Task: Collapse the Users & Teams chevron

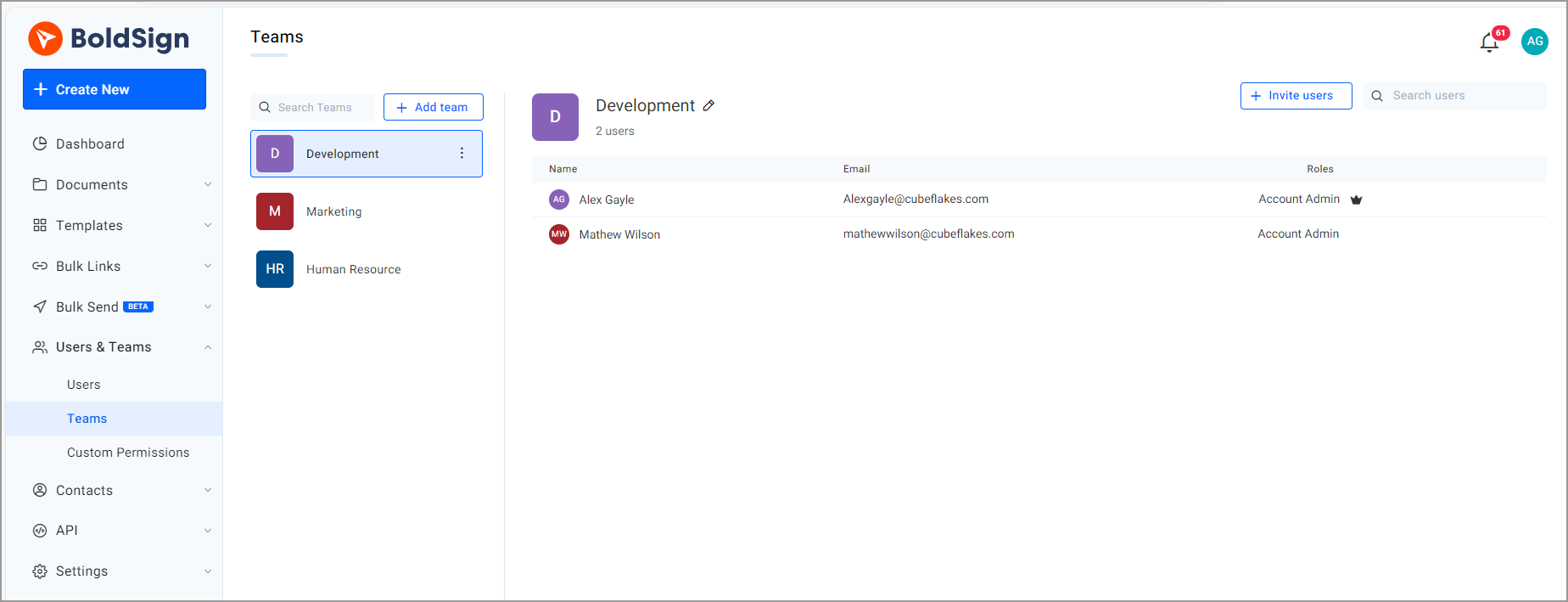Action: coord(208,347)
